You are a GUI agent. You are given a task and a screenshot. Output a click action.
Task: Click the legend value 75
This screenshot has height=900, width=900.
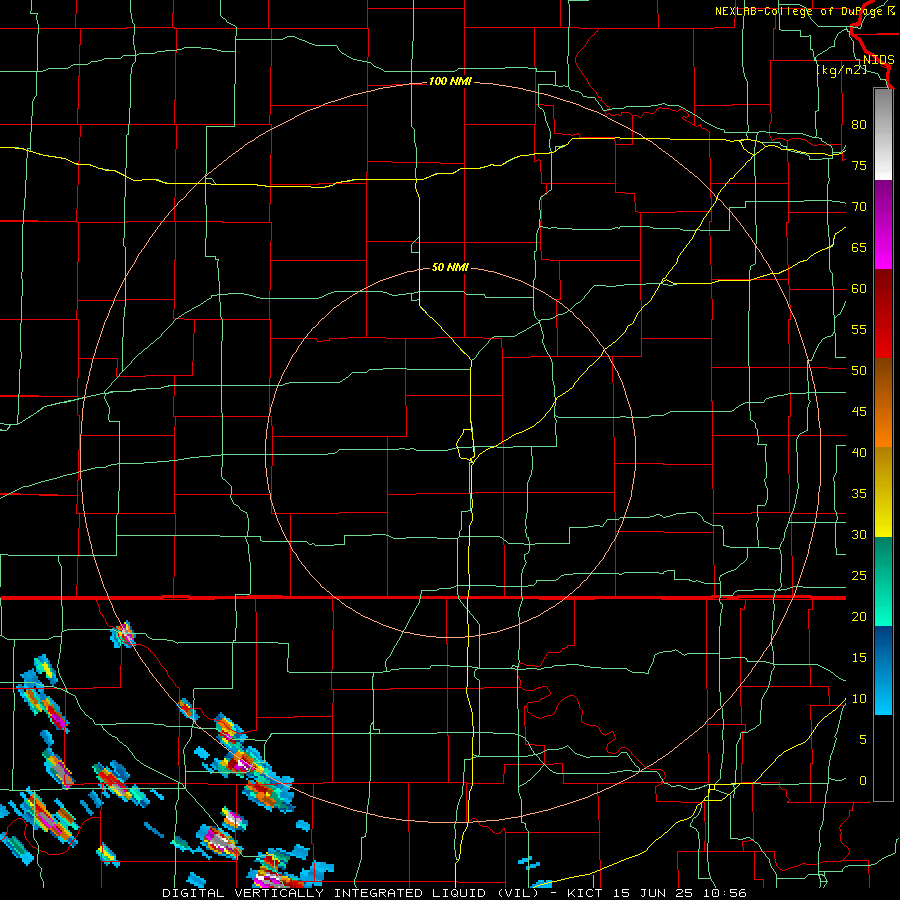[x=859, y=165]
